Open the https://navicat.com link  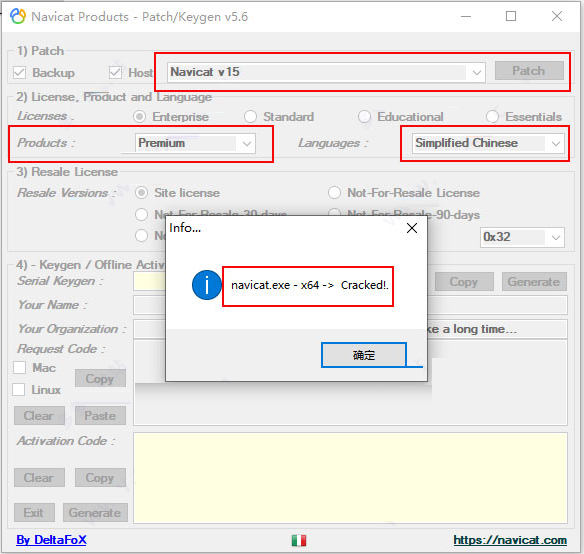pyautogui.click(x=510, y=540)
